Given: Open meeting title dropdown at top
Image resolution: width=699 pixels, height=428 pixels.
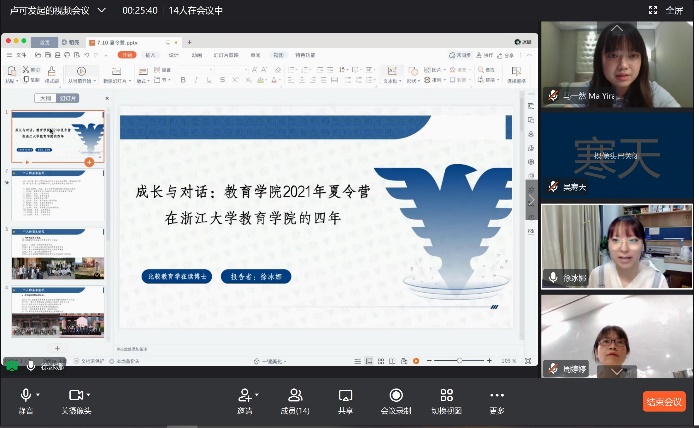Looking at the screenshot, I should point(100,10).
